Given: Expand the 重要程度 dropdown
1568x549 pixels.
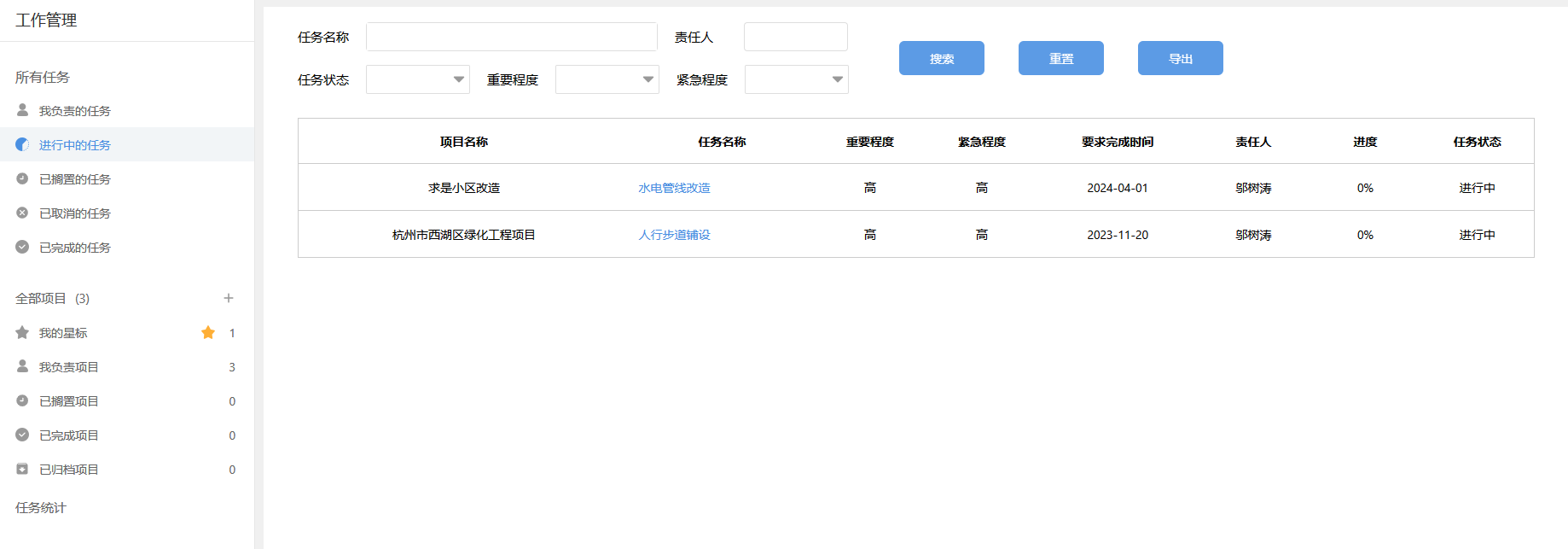Looking at the screenshot, I should (607, 79).
